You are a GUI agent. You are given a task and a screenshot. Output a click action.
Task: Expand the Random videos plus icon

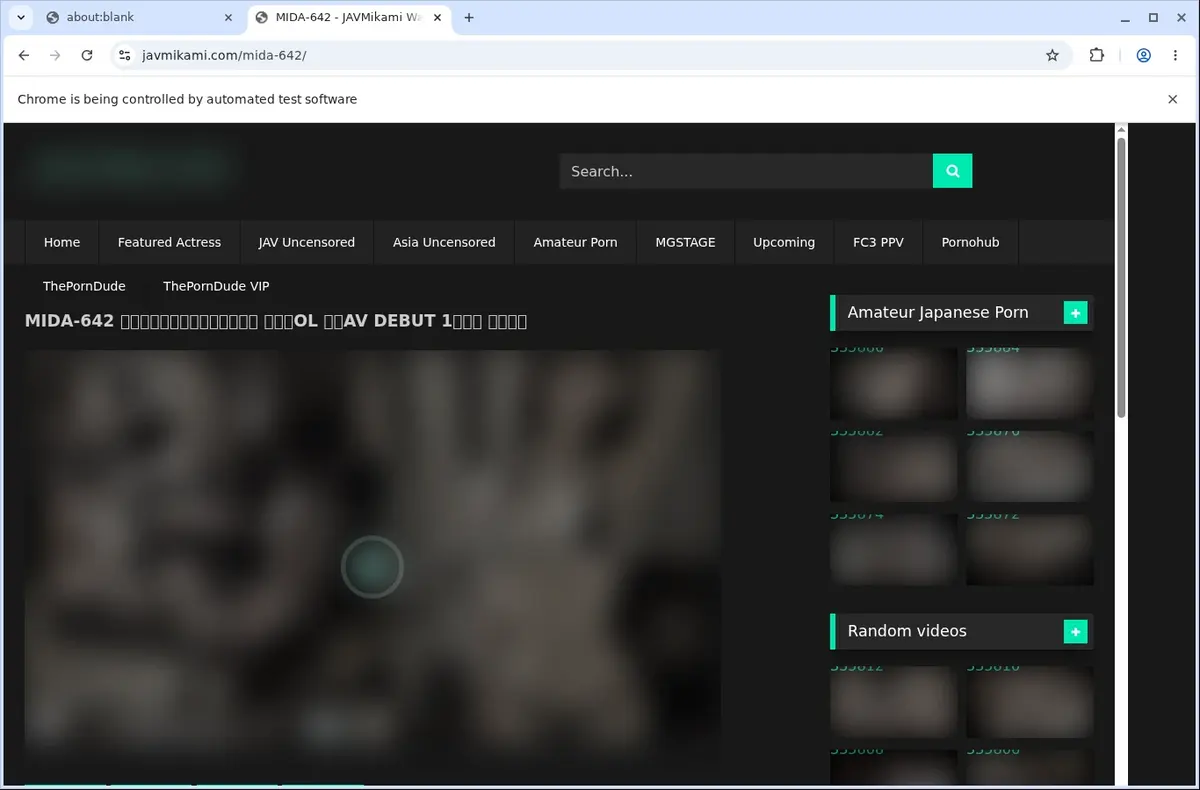coord(1075,631)
